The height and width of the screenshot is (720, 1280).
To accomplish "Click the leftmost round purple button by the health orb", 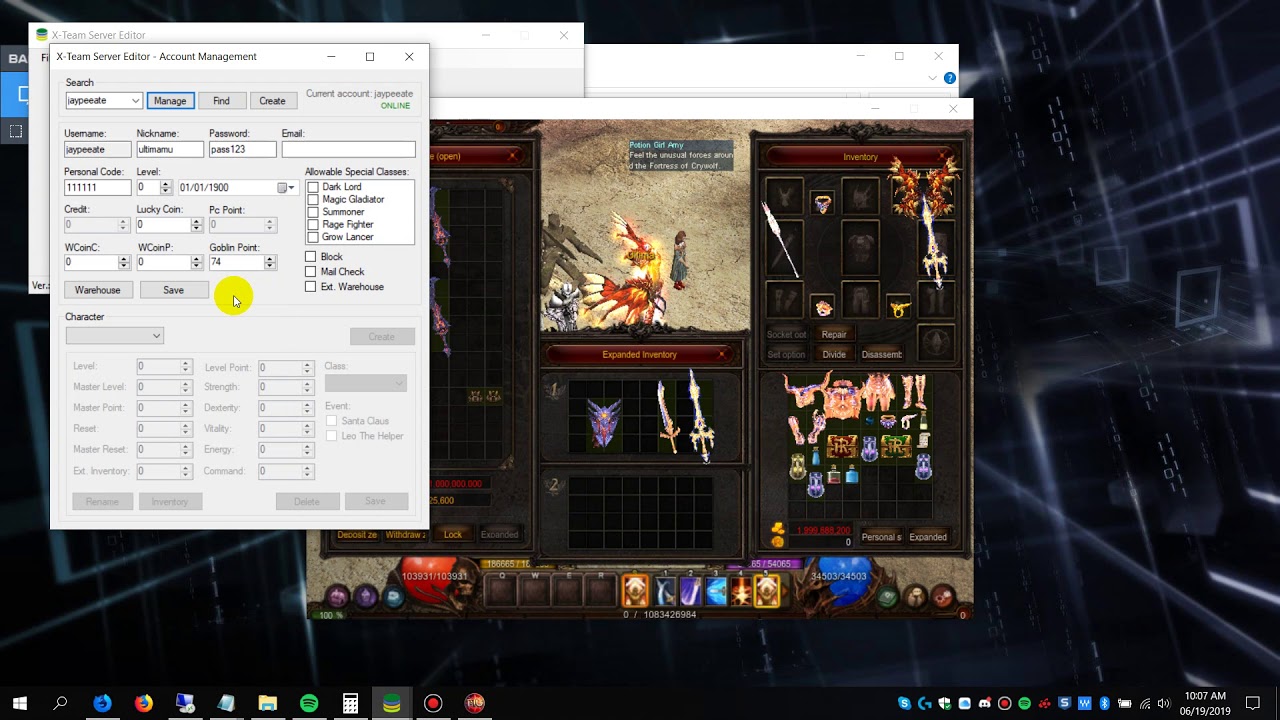I will [x=338, y=597].
